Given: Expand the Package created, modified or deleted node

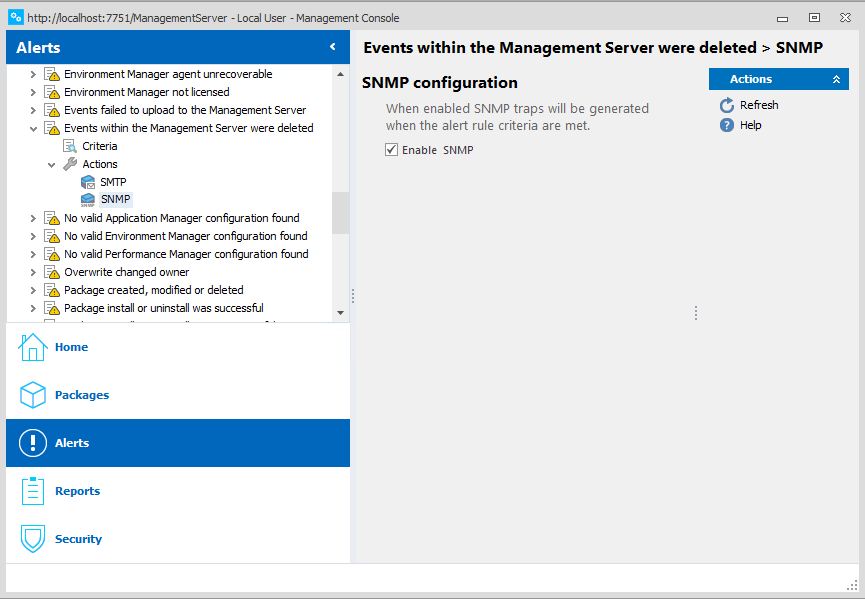Looking at the screenshot, I should (x=33, y=290).
